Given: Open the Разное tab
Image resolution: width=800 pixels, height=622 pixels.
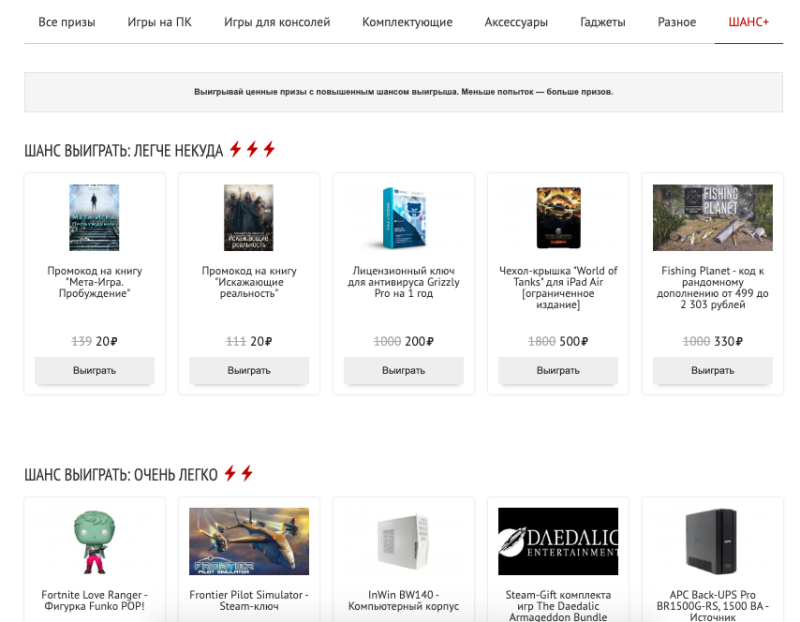Looking at the screenshot, I should click(677, 22).
